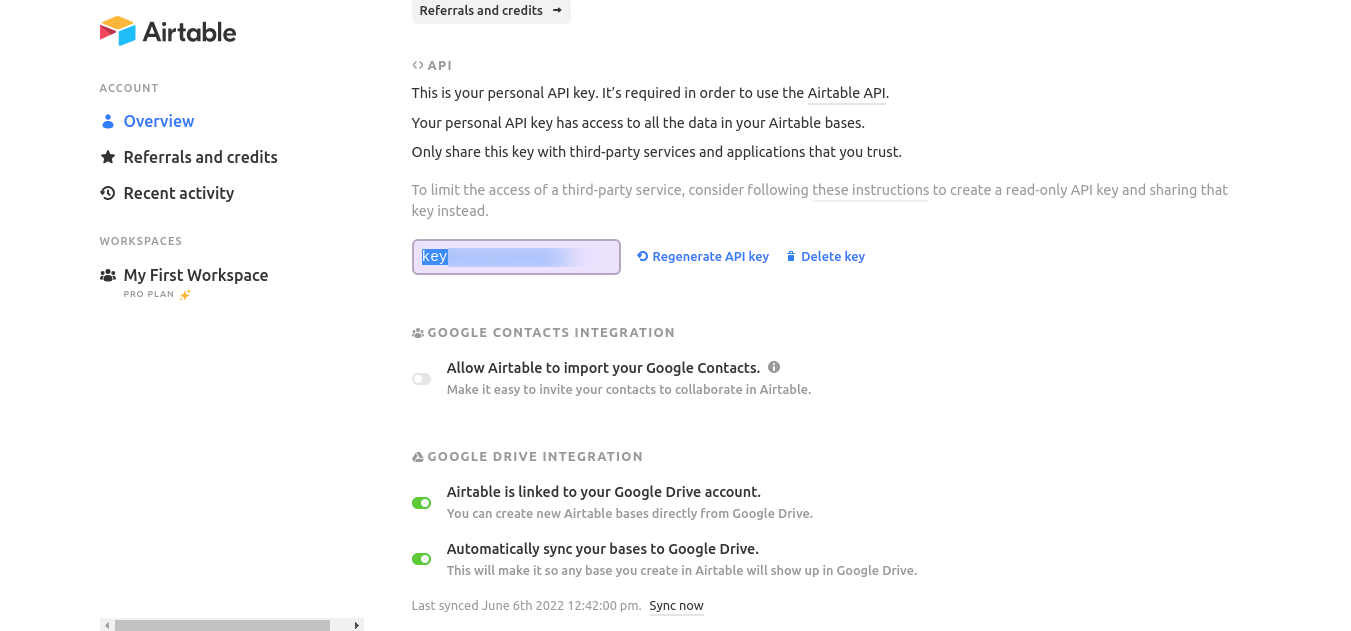
Task: Select the Referrals star icon
Action: [x=107, y=157]
